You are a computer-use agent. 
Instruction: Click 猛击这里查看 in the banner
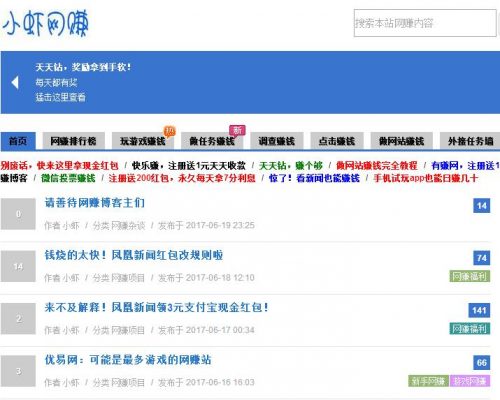click(x=60, y=97)
